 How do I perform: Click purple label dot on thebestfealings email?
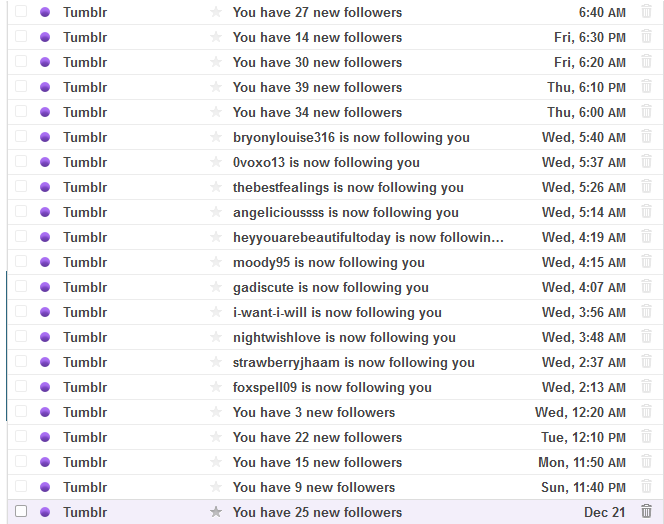[x=44, y=187]
